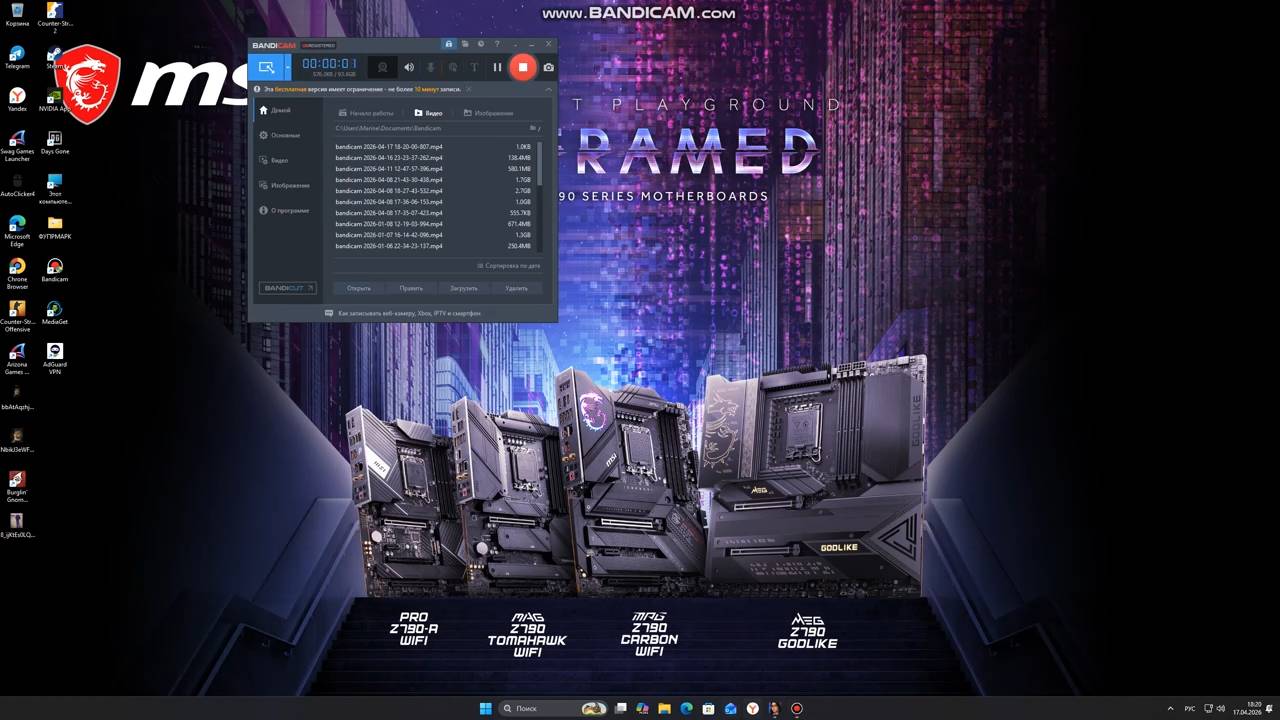This screenshot has height=720, width=1280.
Task: Pause the Bandicam recording
Action: coord(497,67)
